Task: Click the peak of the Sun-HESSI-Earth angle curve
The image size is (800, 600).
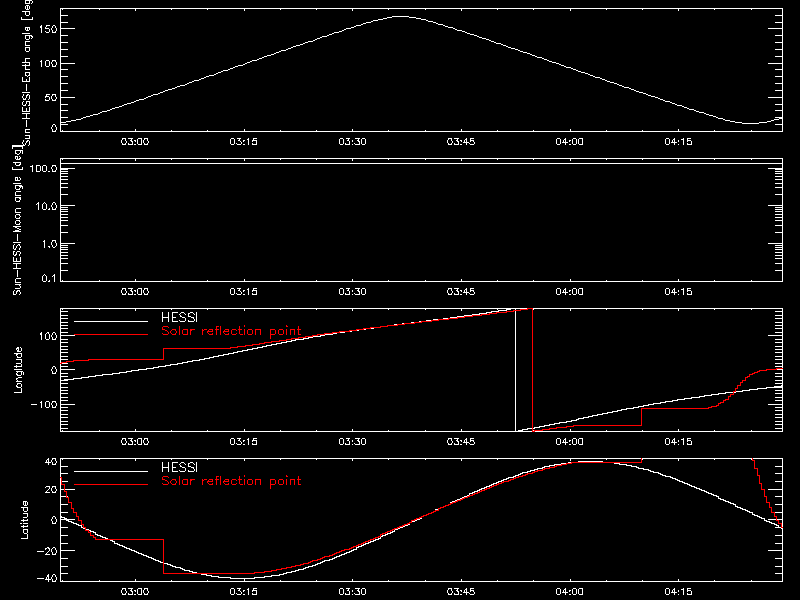Action: pos(401,17)
